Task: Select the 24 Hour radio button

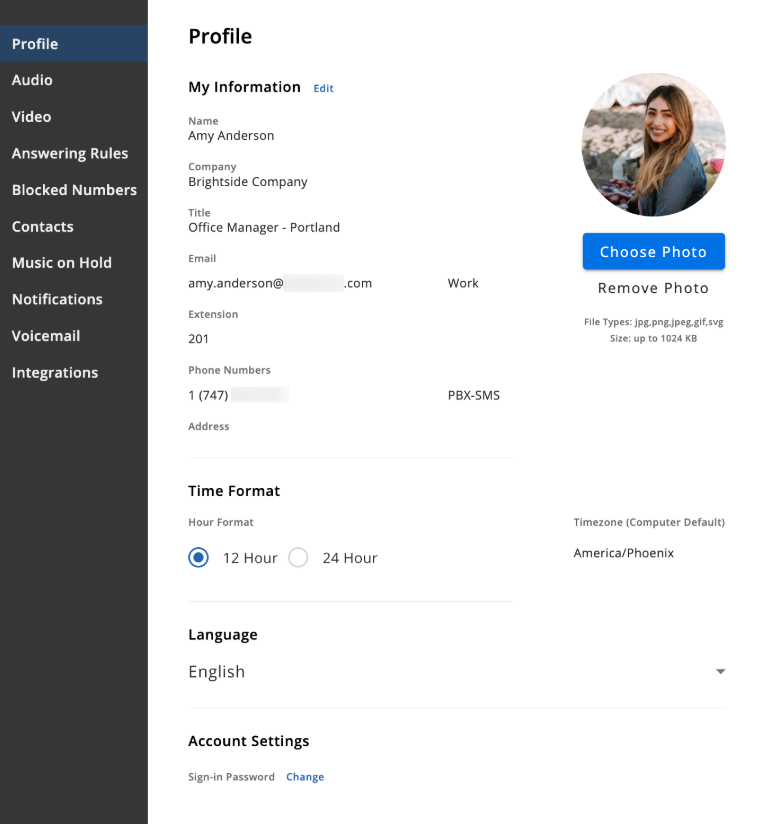Action: coord(298,558)
